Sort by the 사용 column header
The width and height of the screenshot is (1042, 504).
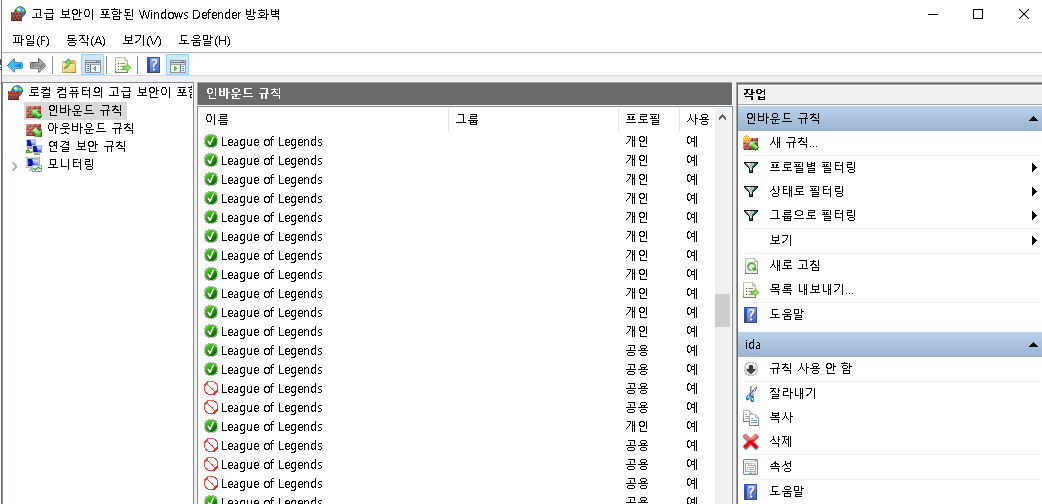pyautogui.click(x=696, y=120)
